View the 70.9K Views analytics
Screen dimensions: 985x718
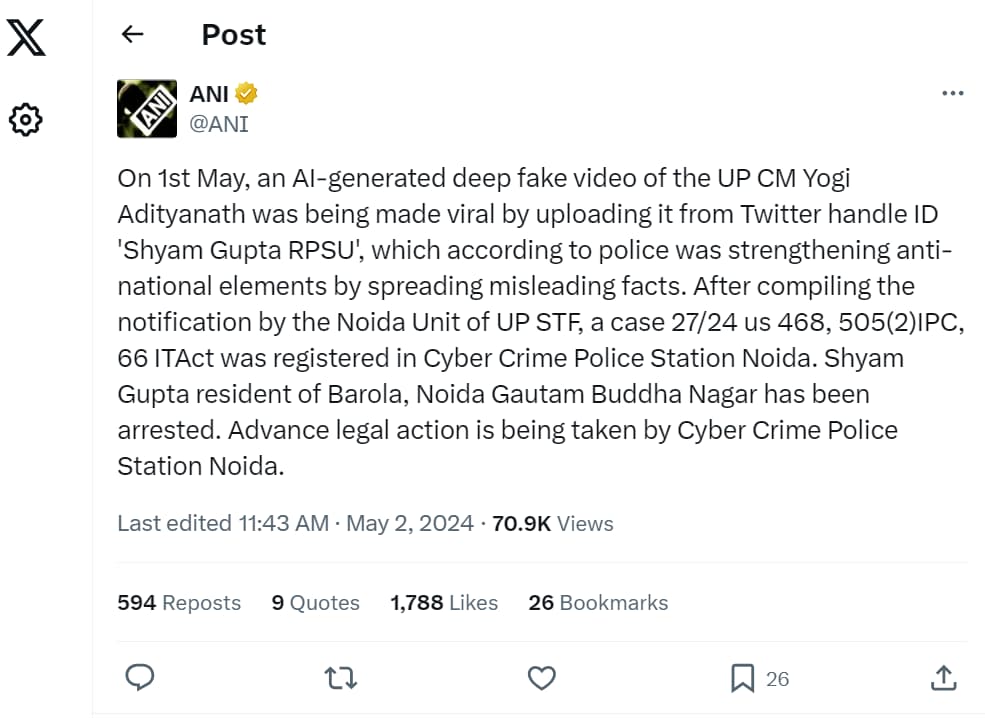click(x=553, y=523)
